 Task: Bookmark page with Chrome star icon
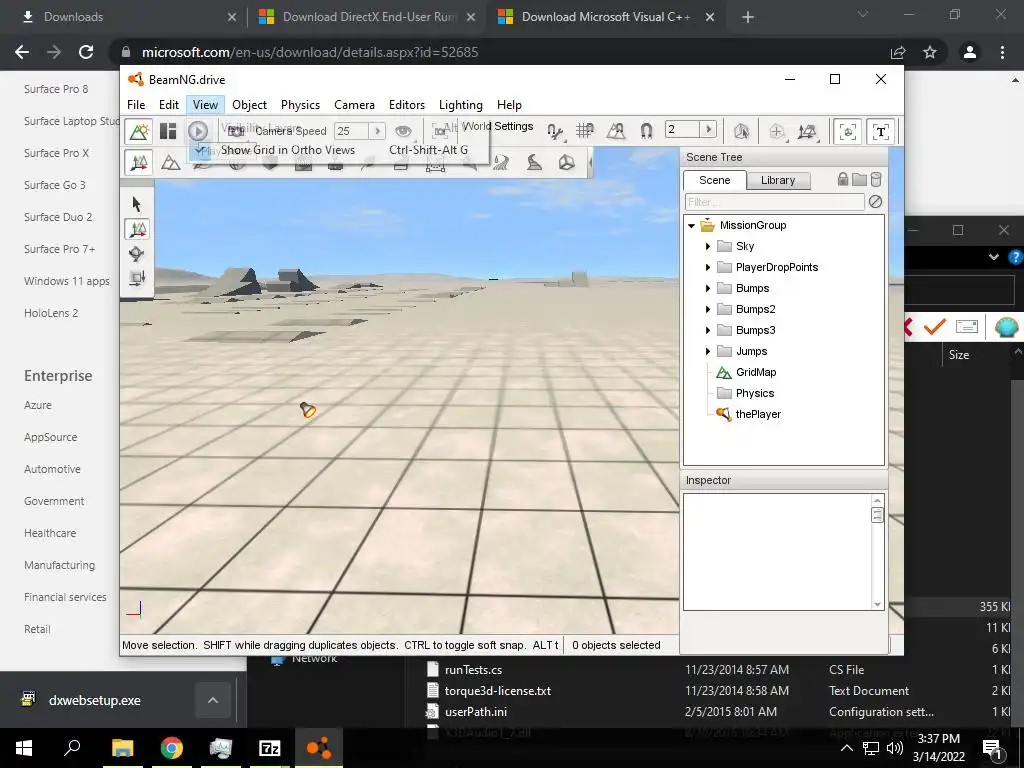930,52
